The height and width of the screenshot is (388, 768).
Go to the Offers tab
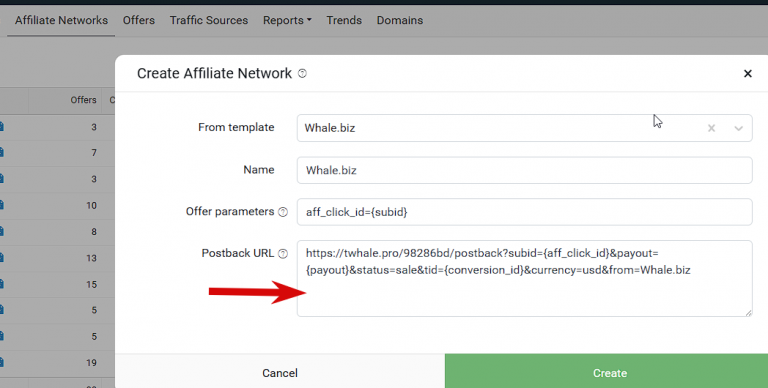(139, 21)
